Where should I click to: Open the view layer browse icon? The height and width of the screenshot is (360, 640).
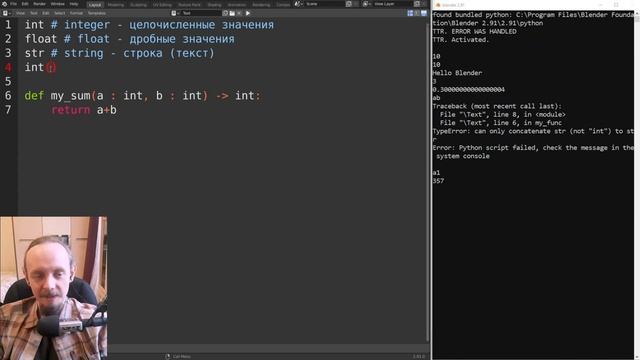(x=367, y=4)
